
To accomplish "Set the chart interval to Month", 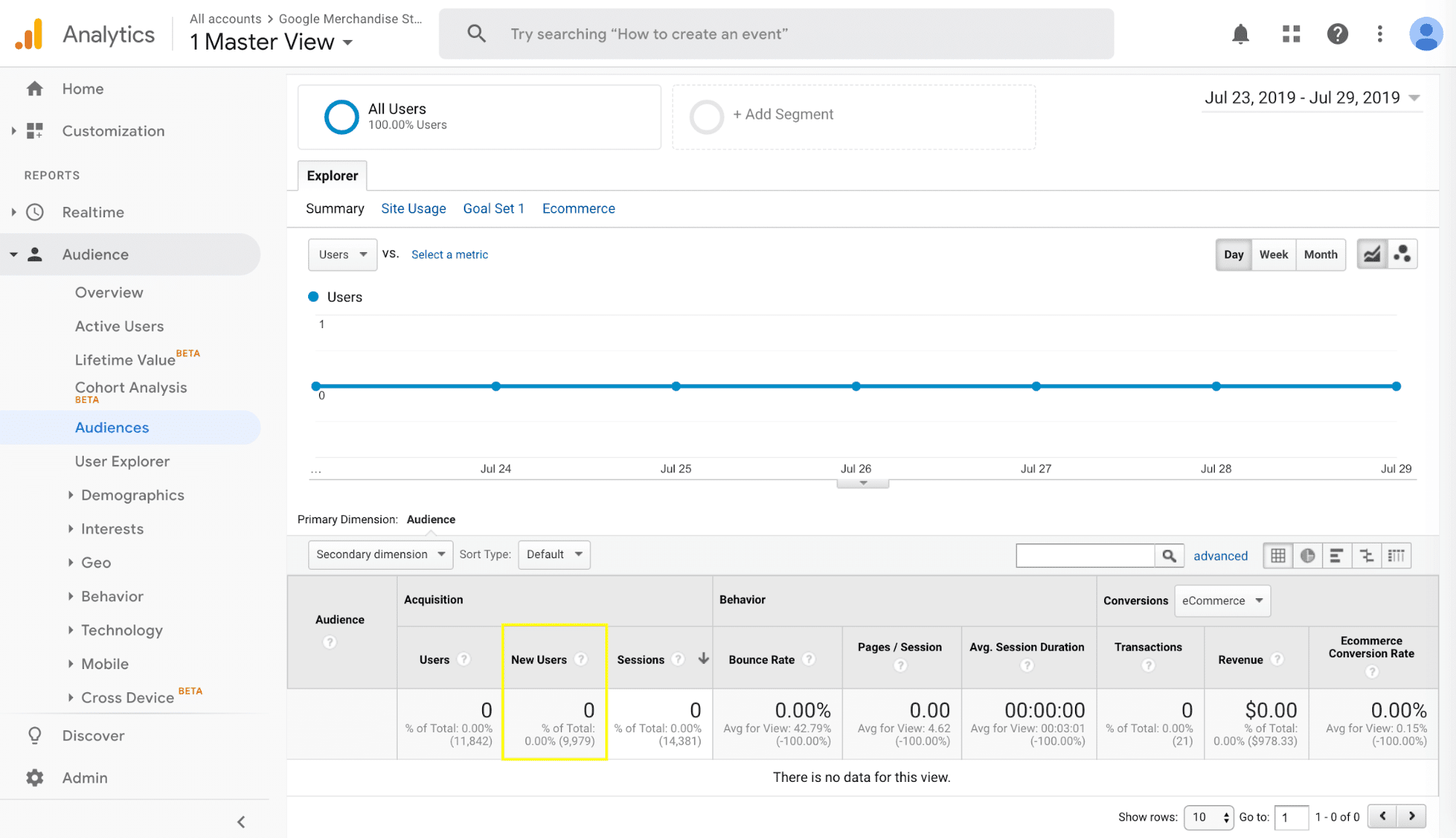I will pos(1321,254).
